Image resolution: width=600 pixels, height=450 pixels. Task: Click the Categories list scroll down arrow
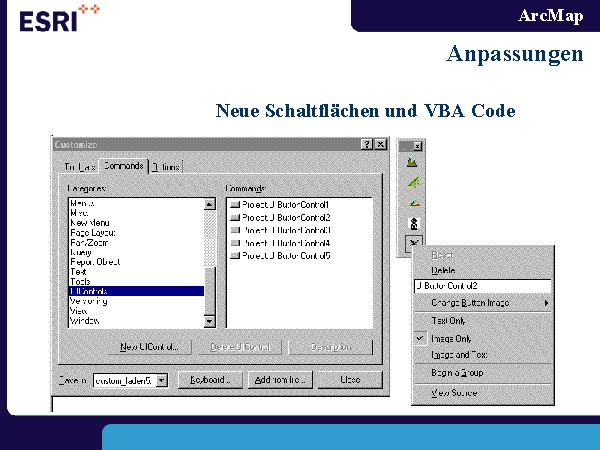click(210, 321)
